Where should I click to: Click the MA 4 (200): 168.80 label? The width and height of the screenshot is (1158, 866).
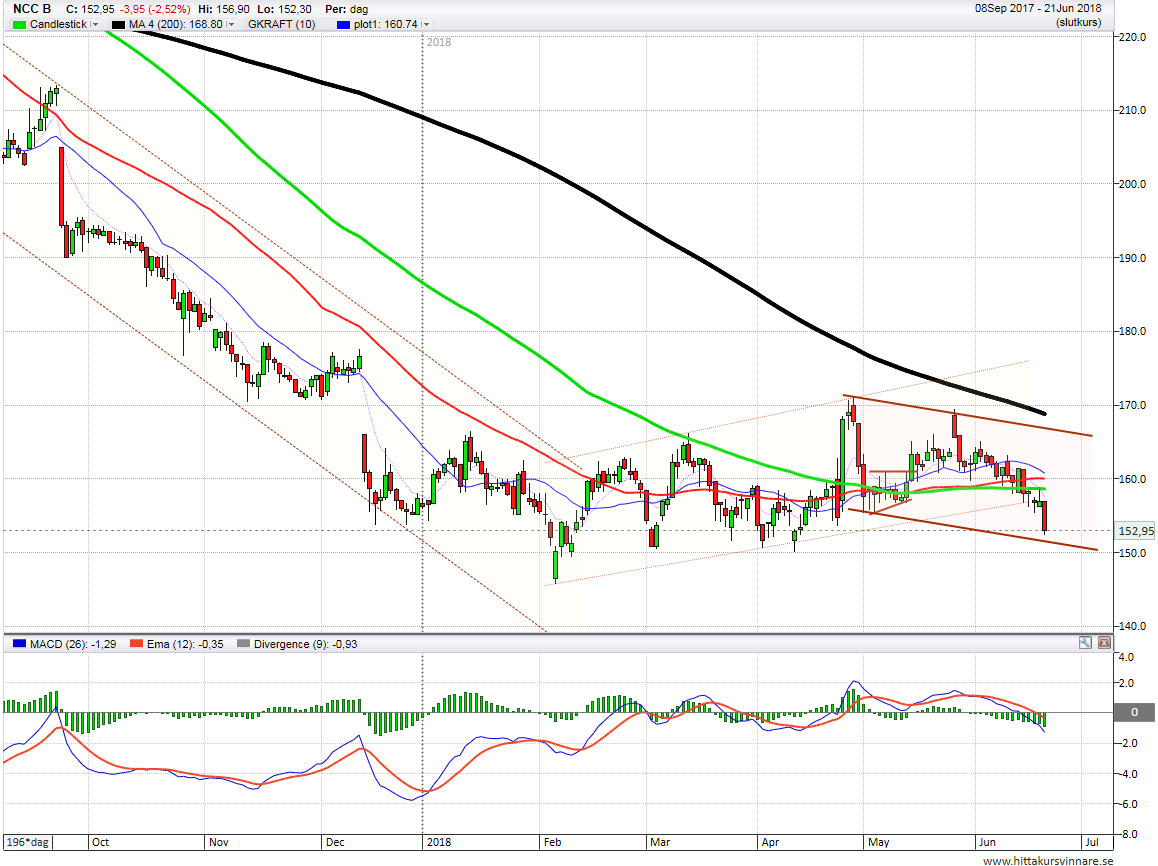click(176, 24)
